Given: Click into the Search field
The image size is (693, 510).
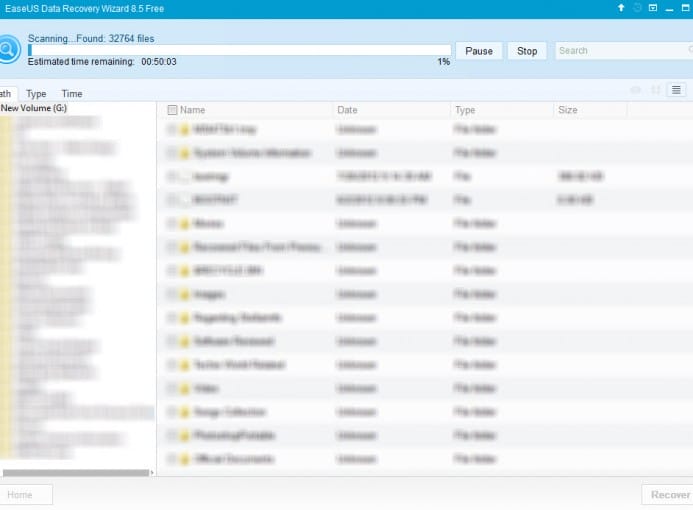Looking at the screenshot, I should [x=624, y=51].
